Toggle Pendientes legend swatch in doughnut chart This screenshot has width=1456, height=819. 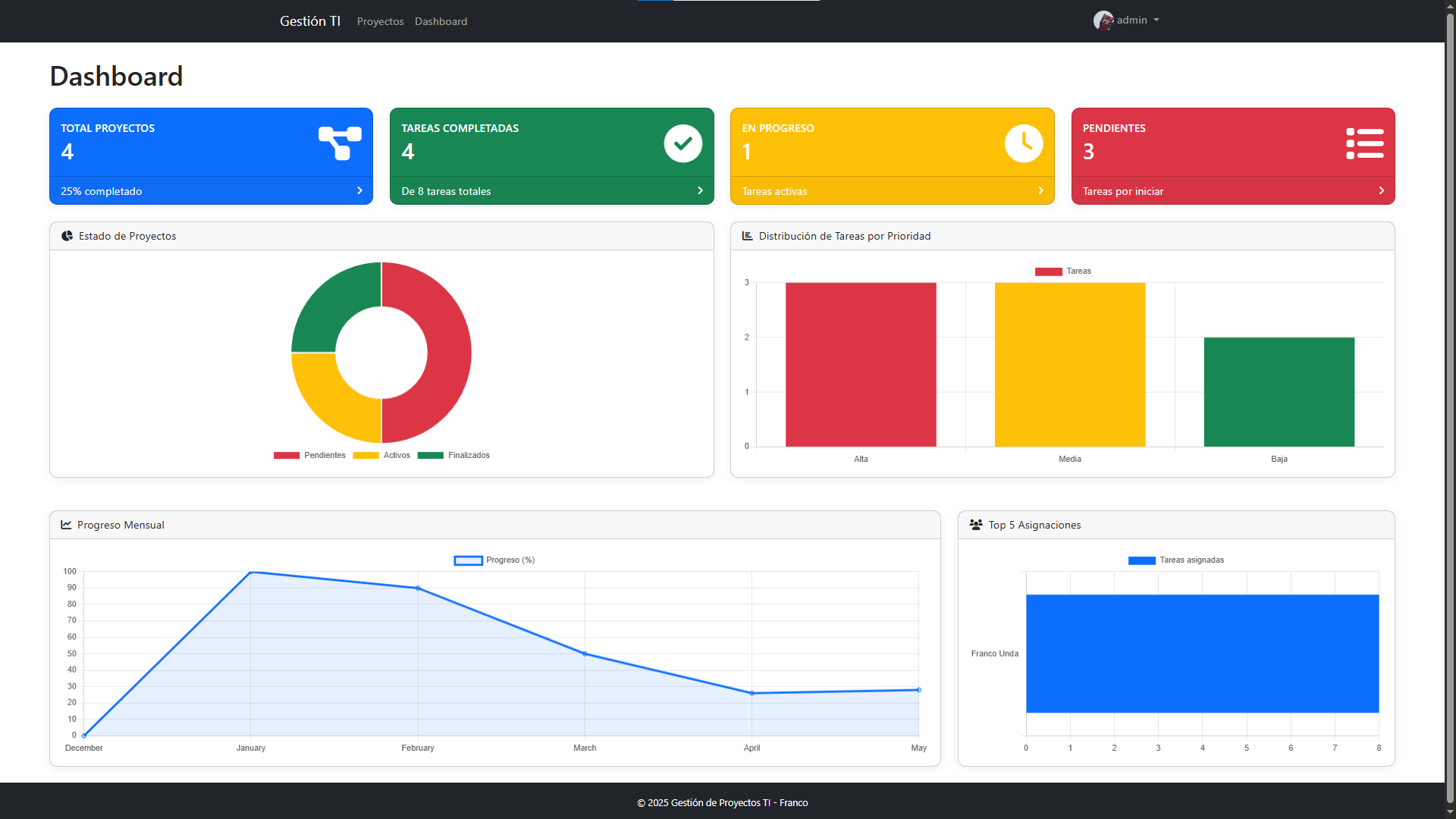click(x=287, y=456)
